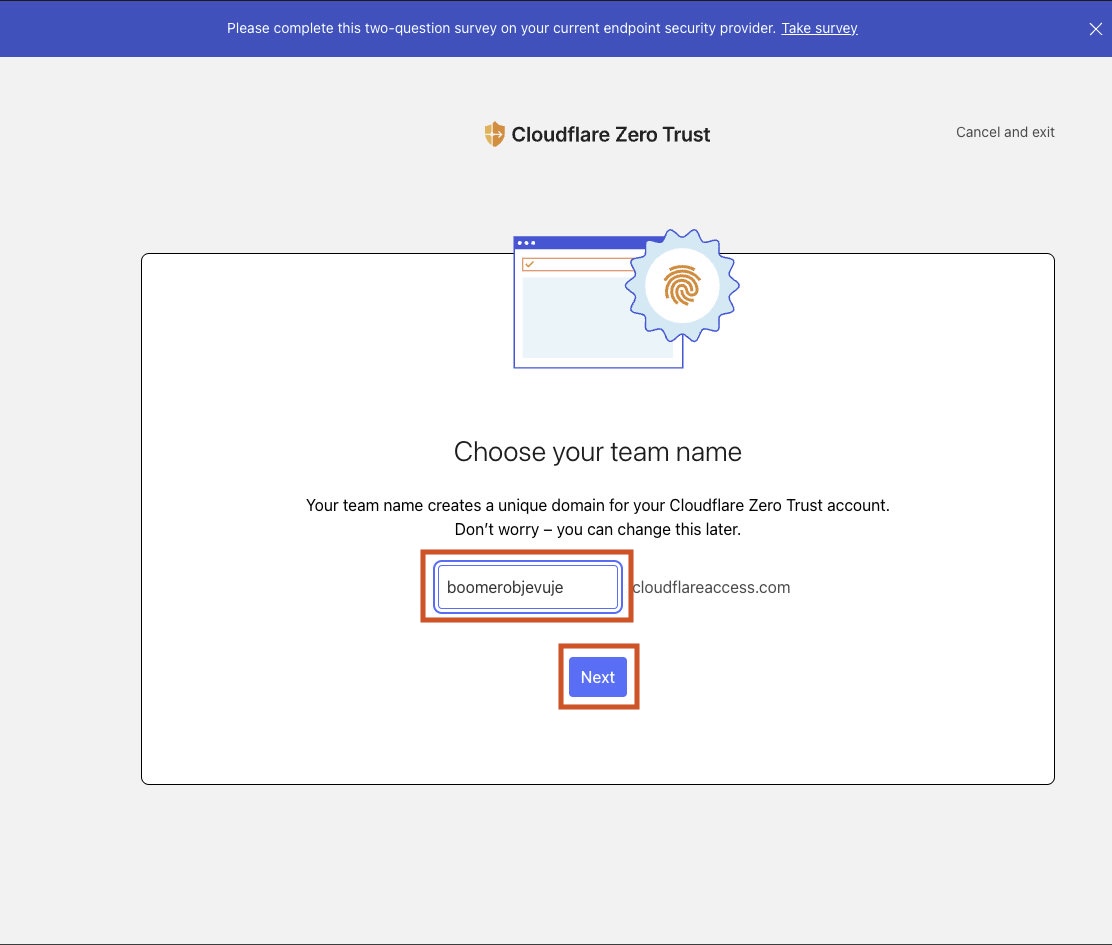Click the 'Choose your team name' heading
The width and height of the screenshot is (1112, 945).
(598, 452)
